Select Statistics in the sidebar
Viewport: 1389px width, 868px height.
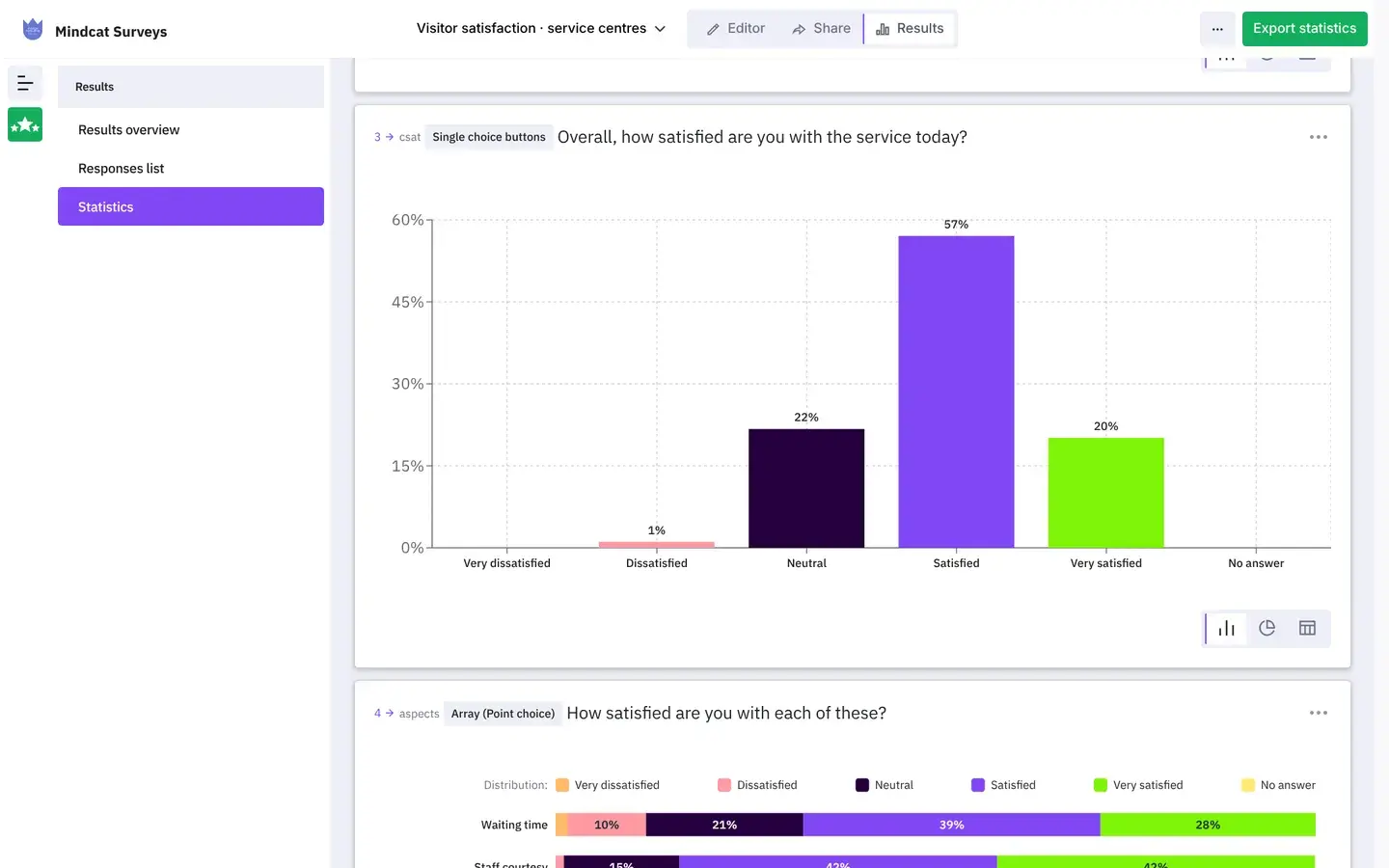point(191,206)
